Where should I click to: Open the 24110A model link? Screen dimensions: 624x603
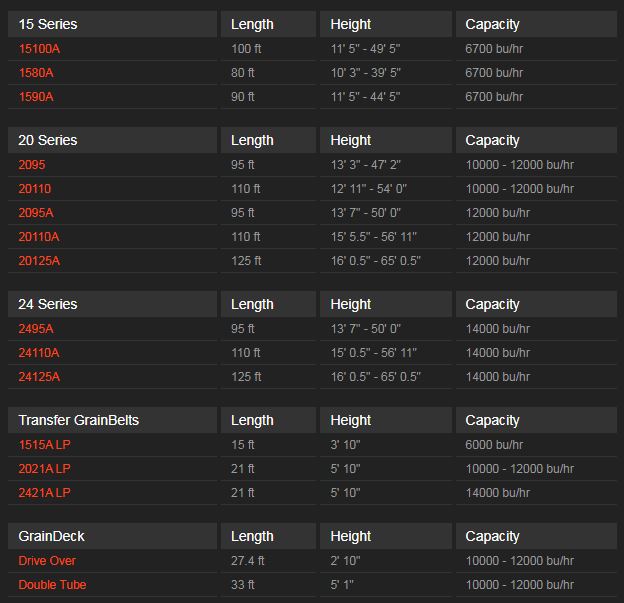pyautogui.click(x=39, y=353)
